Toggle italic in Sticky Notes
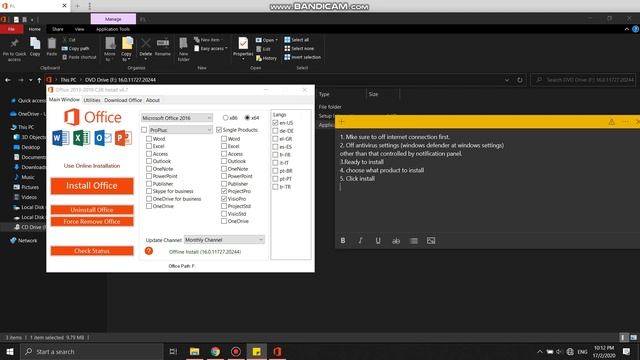This screenshot has height=360, width=640. coord(360,241)
